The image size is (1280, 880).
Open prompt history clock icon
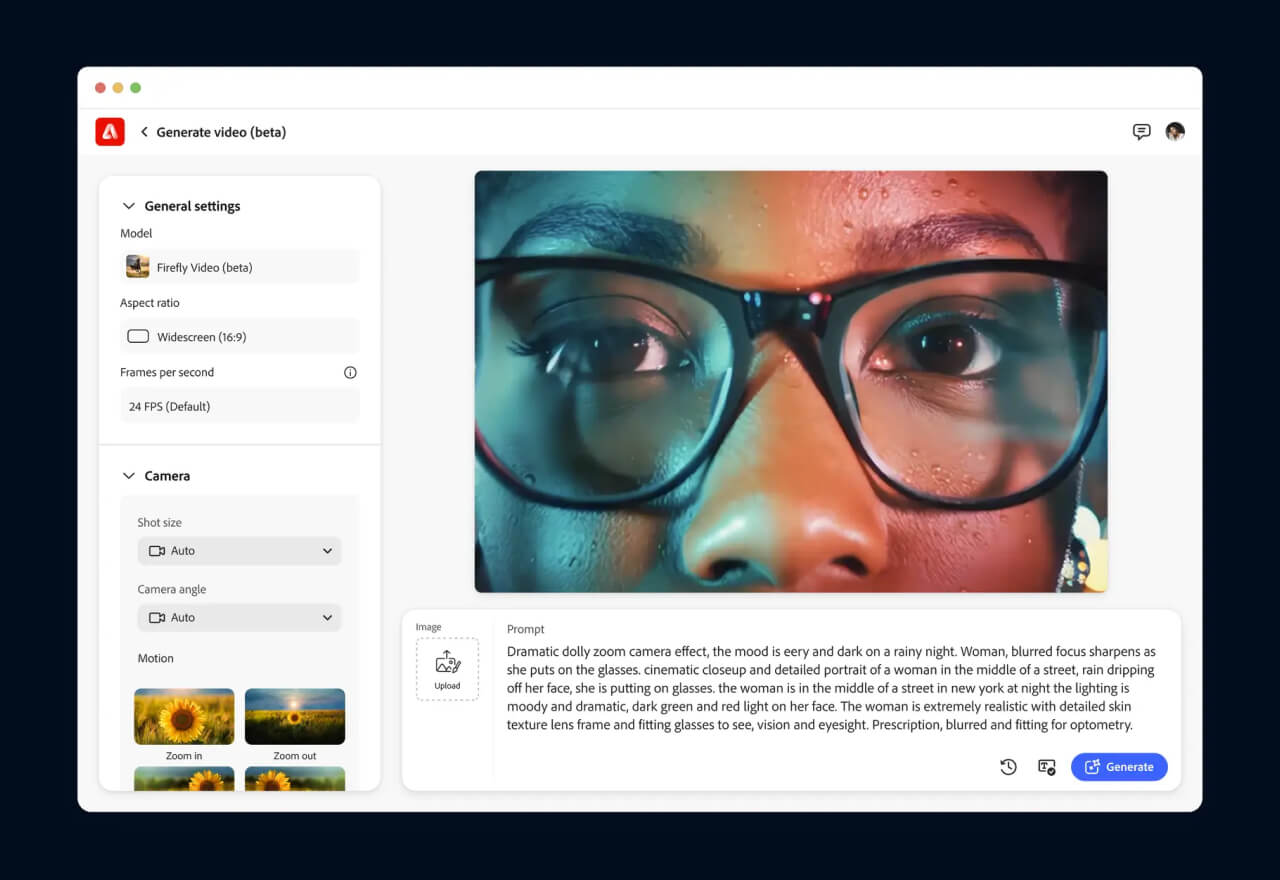pos(1008,767)
